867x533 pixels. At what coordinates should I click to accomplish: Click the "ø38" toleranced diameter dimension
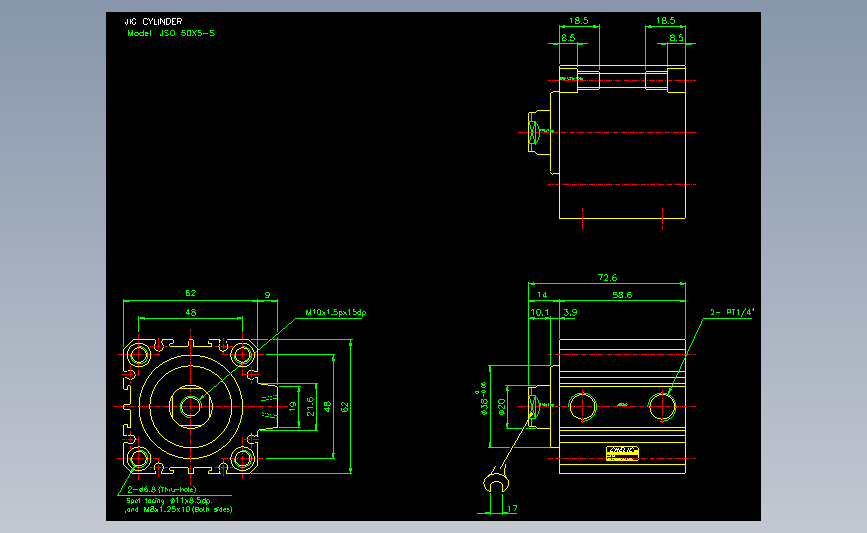482,399
